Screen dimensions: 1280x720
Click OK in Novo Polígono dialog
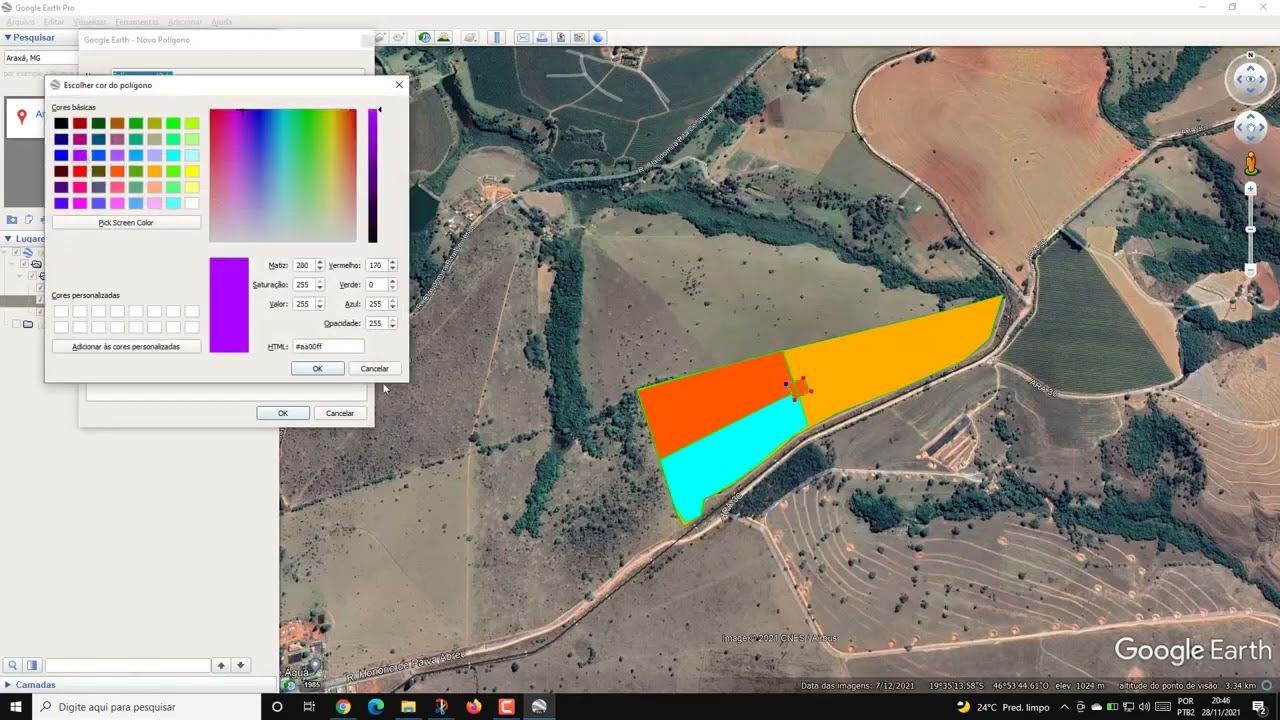click(x=283, y=413)
